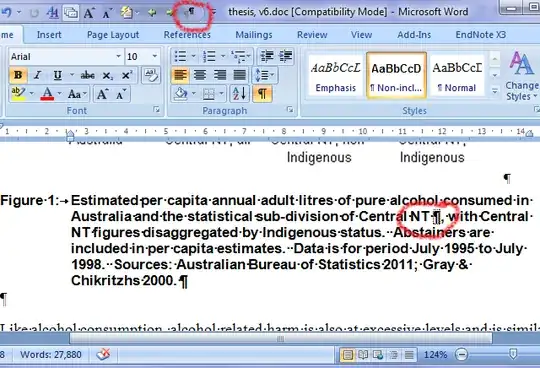The image size is (540, 368).
Task: Click the Quick Styles icon in the quick access toolbar
Action: [x=53, y=13]
